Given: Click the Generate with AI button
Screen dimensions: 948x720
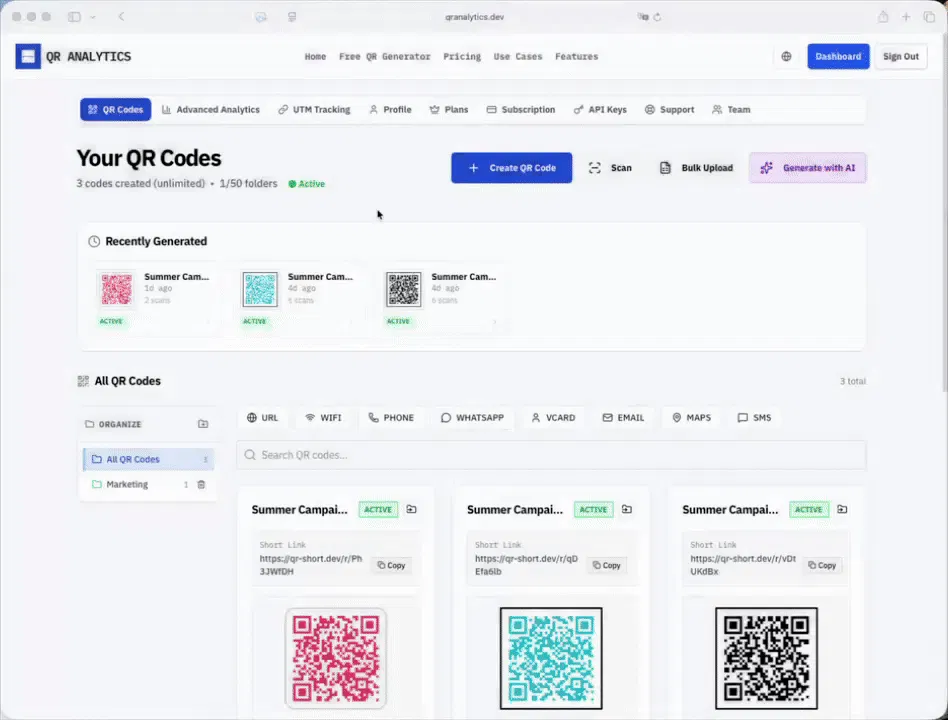Looking at the screenshot, I should point(808,167).
